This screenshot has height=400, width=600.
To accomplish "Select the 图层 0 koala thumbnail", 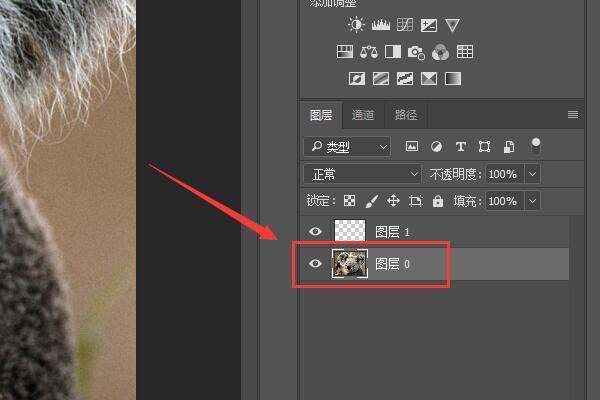I will click(x=349, y=264).
